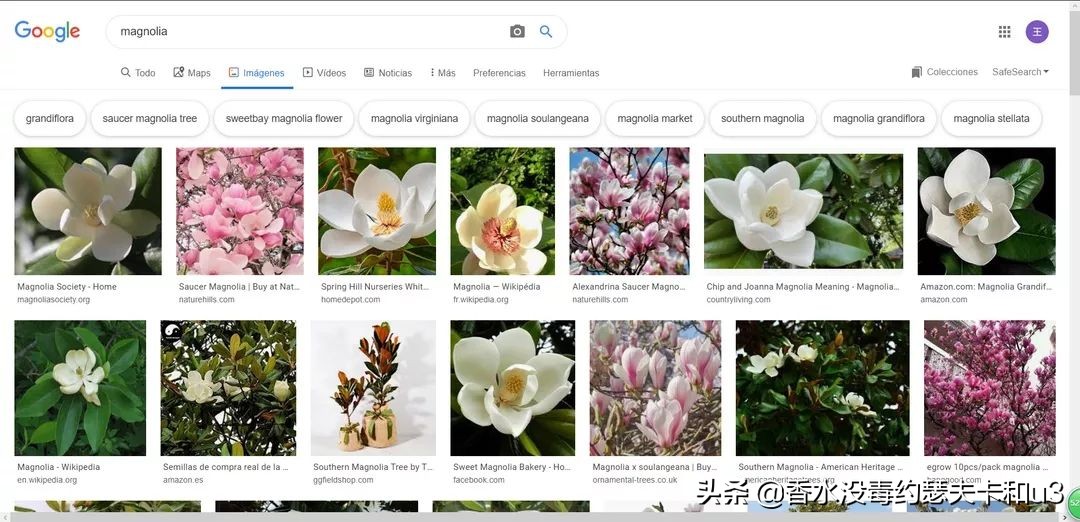Open the Google apps grid
1080x522 pixels.
[1004, 31]
